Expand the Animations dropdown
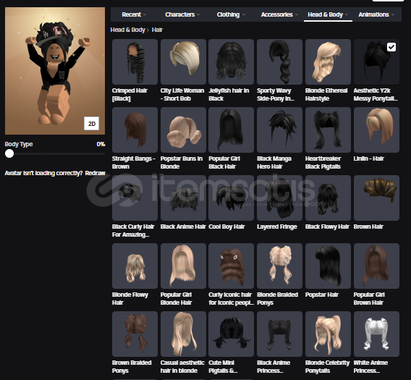This screenshot has height=380, width=411. (x=376, y=14)
